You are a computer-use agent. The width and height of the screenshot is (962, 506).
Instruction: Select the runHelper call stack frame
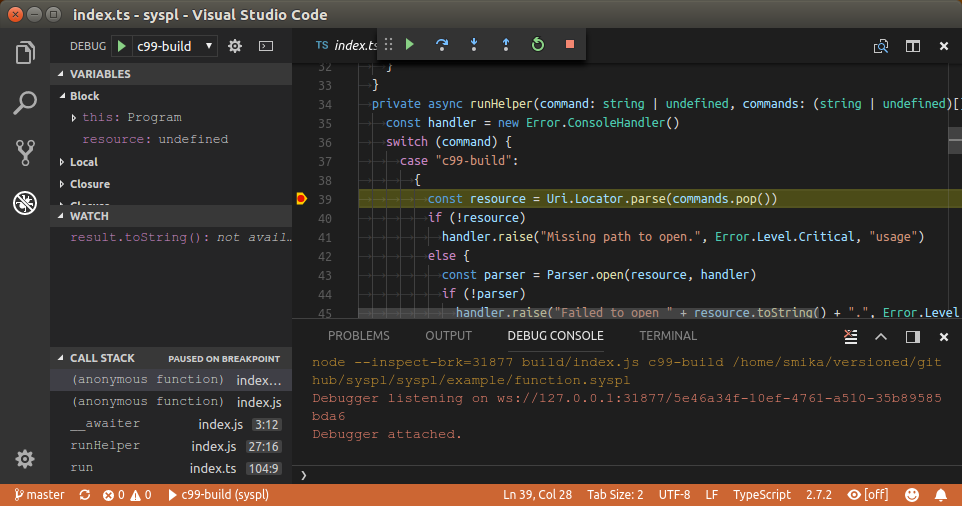(x=105, y=446)
